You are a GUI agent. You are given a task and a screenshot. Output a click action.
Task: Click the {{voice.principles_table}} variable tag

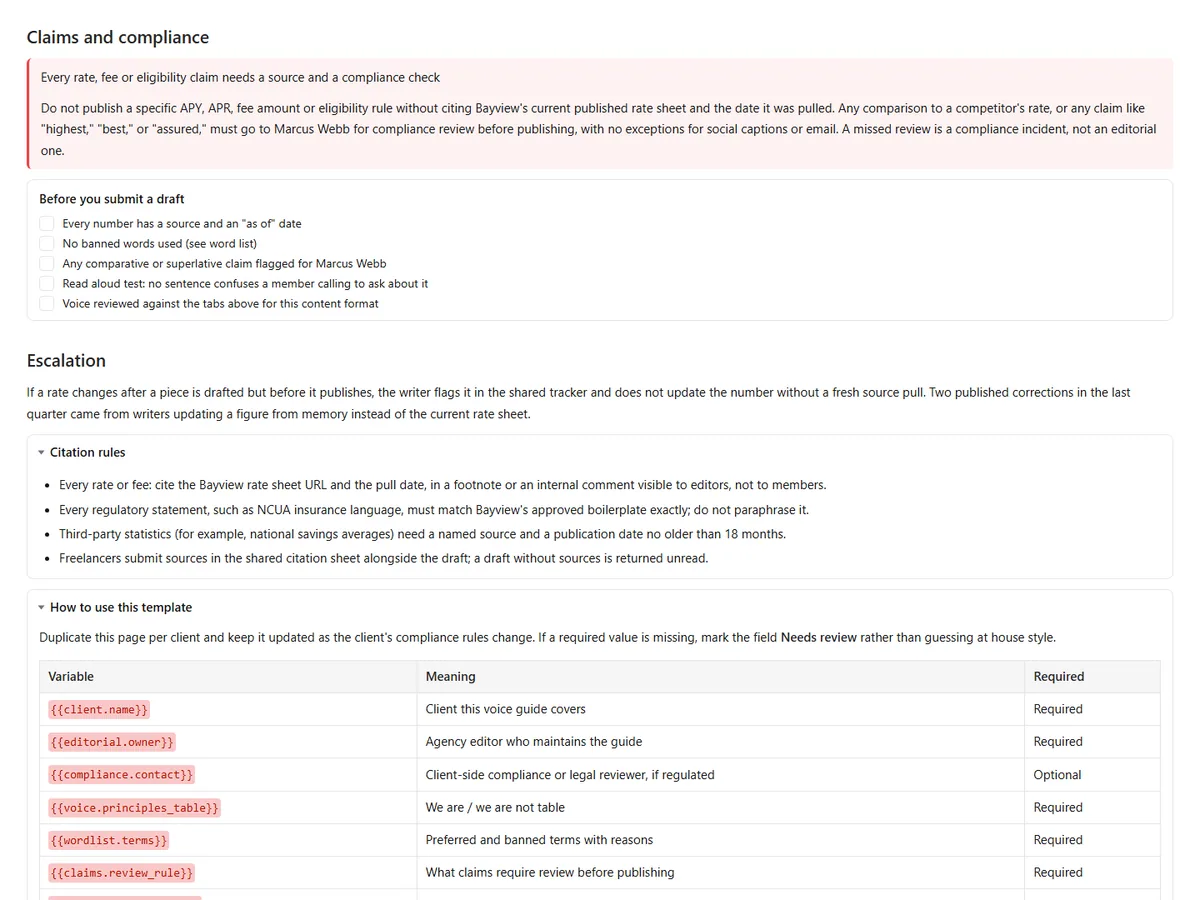pos(134,808)
